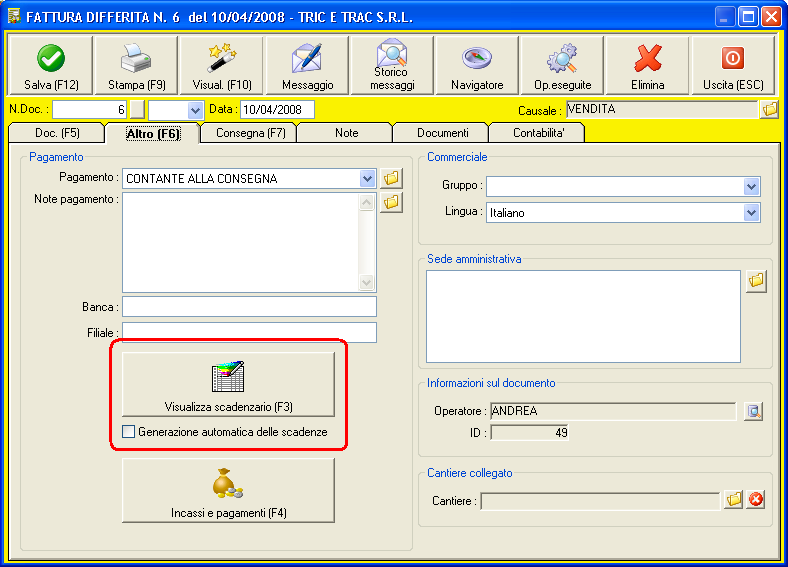Open the Note tab
Image resolution: width=788 pixels, height=567 pixels.
pos(346,133)
